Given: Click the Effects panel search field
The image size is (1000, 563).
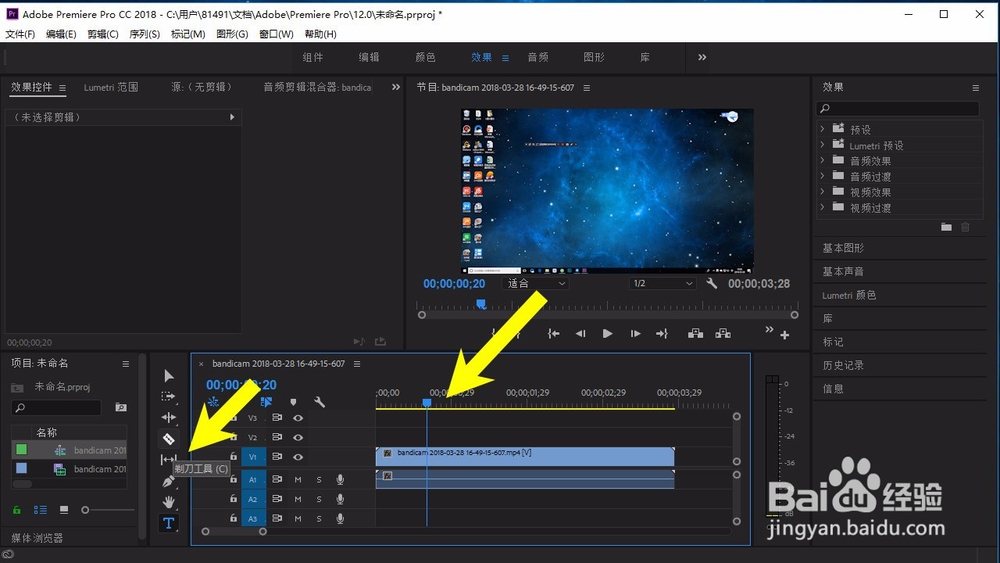Looking at the screenshot, I should [x=898, y=108].
